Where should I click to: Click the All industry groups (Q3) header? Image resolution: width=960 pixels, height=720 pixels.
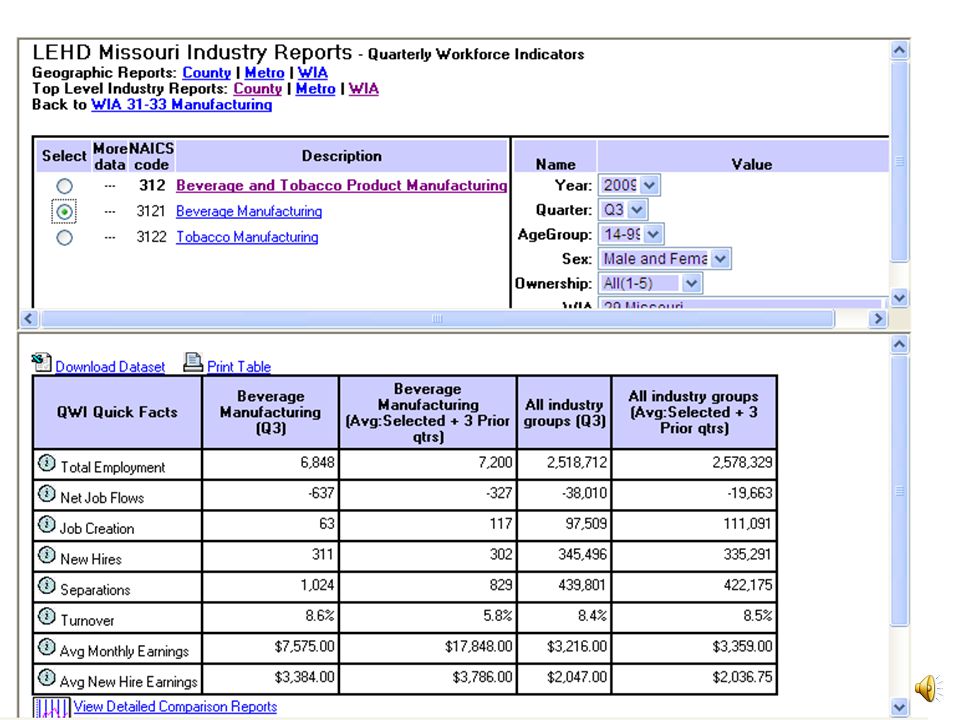(x=564, y=413)
